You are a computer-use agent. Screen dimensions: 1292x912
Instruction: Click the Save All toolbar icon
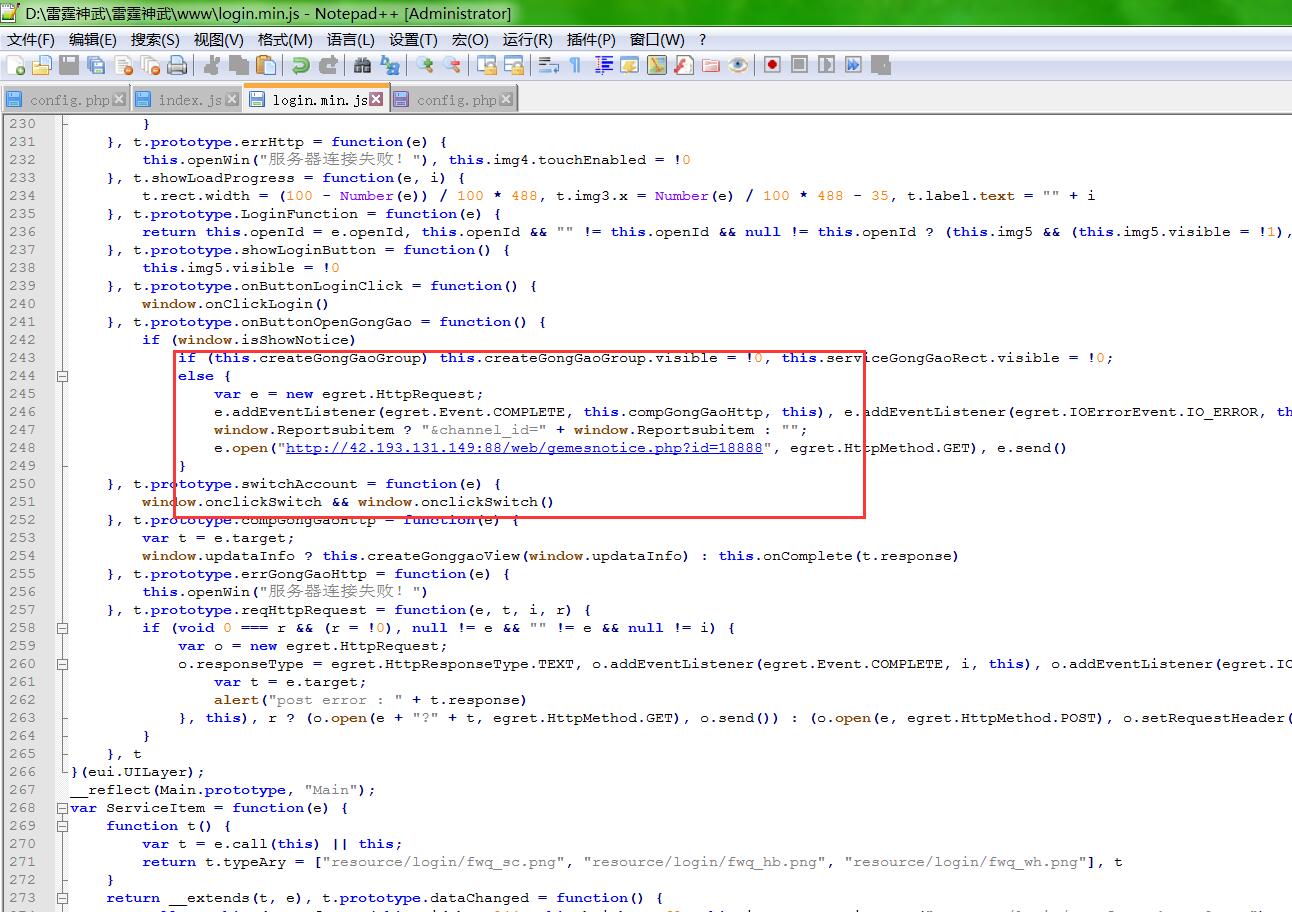click(x=96, y=66)
